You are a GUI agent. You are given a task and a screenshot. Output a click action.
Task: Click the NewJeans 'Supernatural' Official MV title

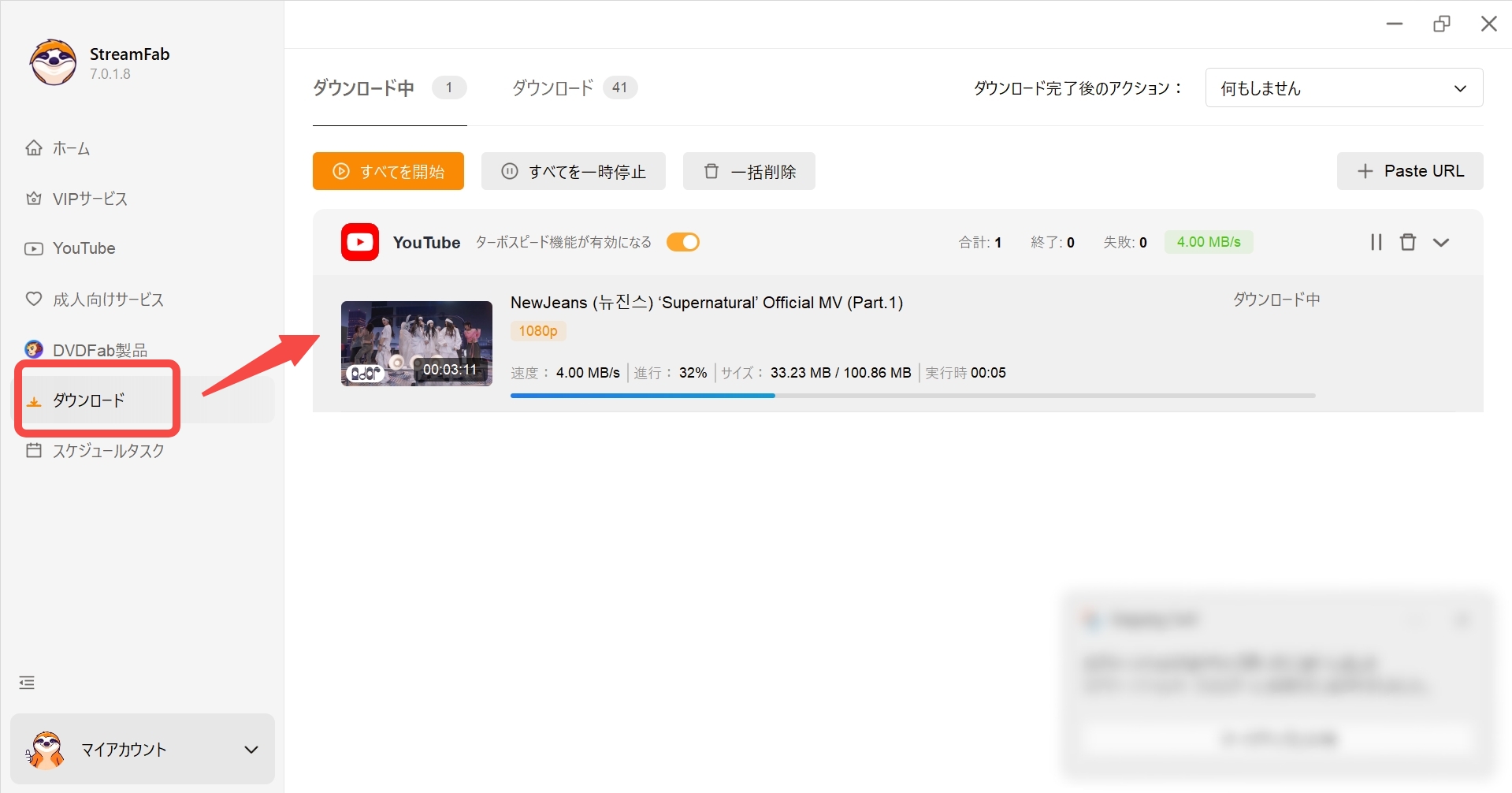(707, 303)
